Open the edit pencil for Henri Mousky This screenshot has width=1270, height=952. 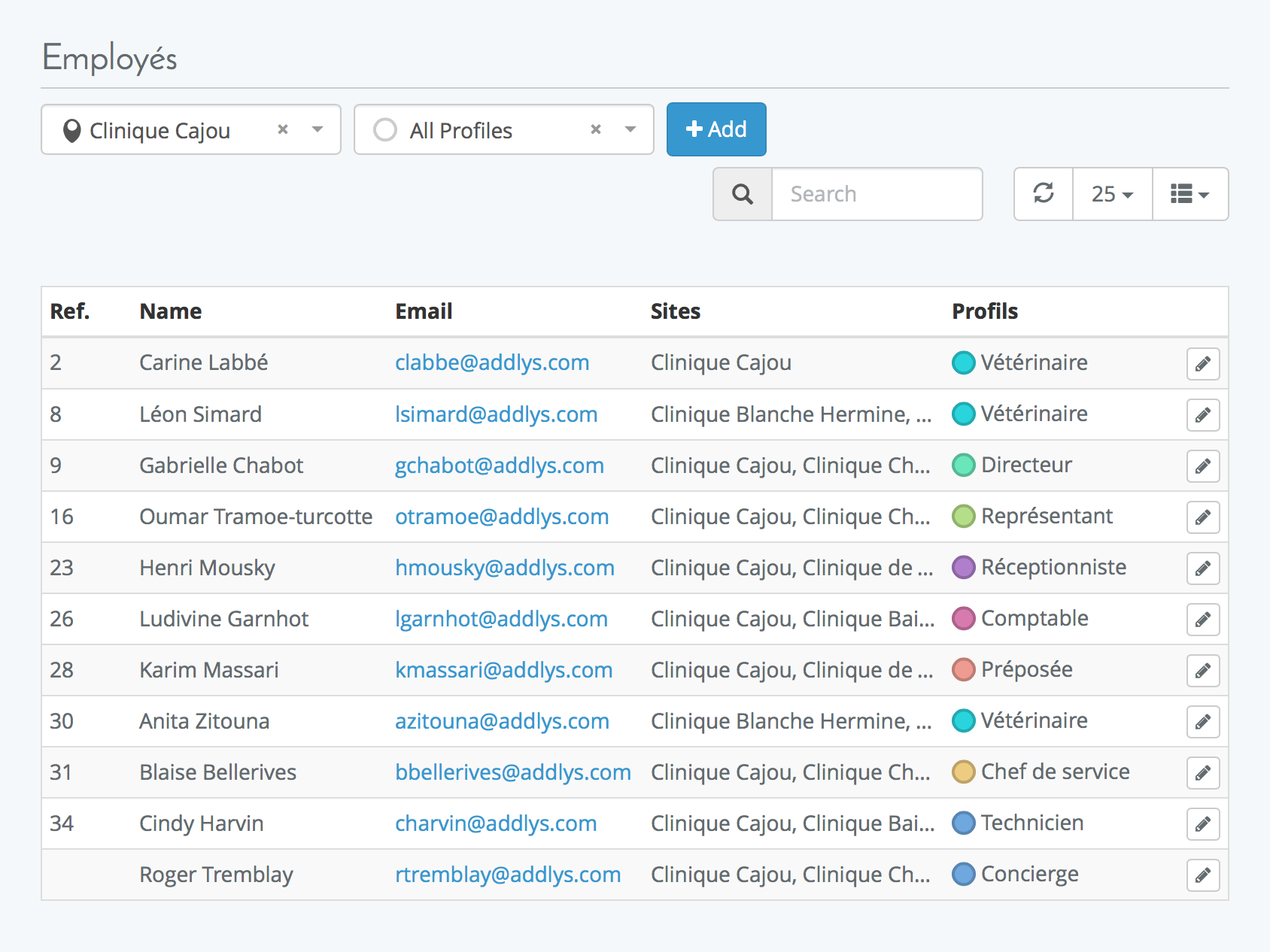tap(1202, 568)
